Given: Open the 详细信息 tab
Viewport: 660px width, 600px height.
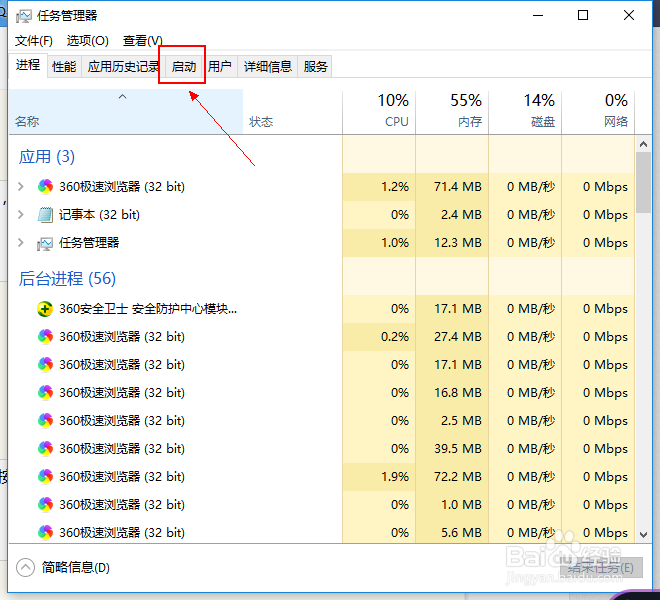Looking at the screenshot, I should tap(268, 67).
